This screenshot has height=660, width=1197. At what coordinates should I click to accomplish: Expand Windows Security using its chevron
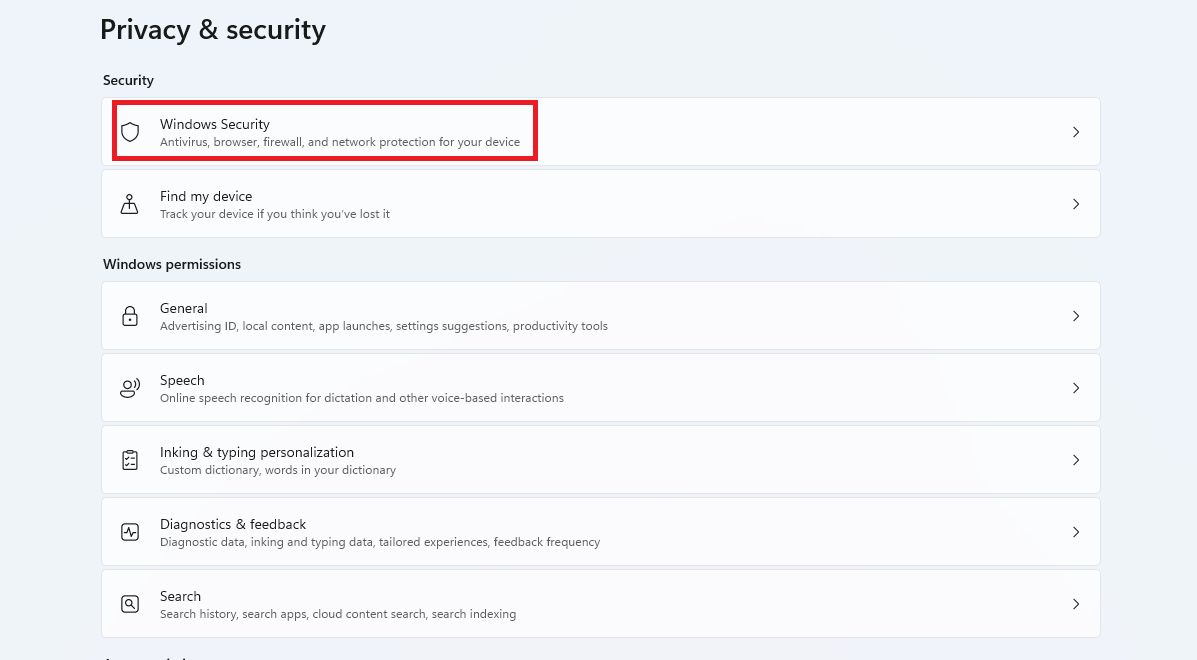1076,132
